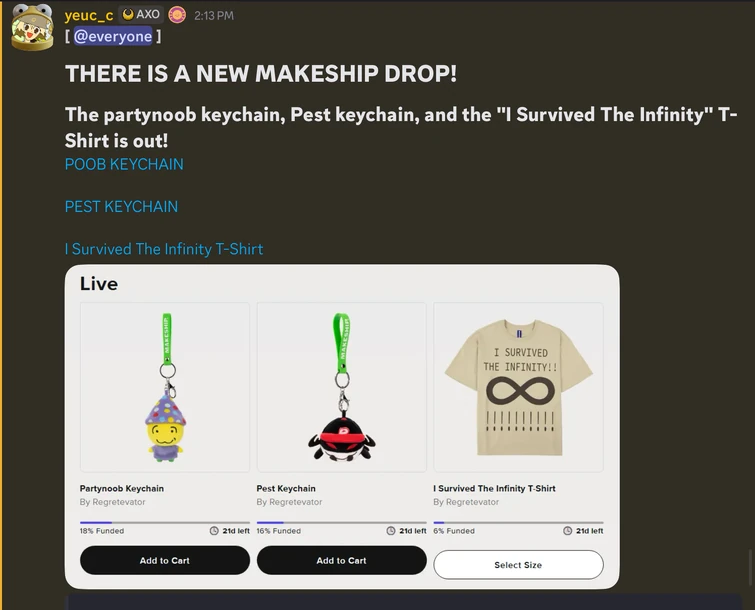Image resolution: width=755 pixels, height=610 pixels.
Task: Click the Infinity T-Shirt product image
Action: tap(518, 387)
